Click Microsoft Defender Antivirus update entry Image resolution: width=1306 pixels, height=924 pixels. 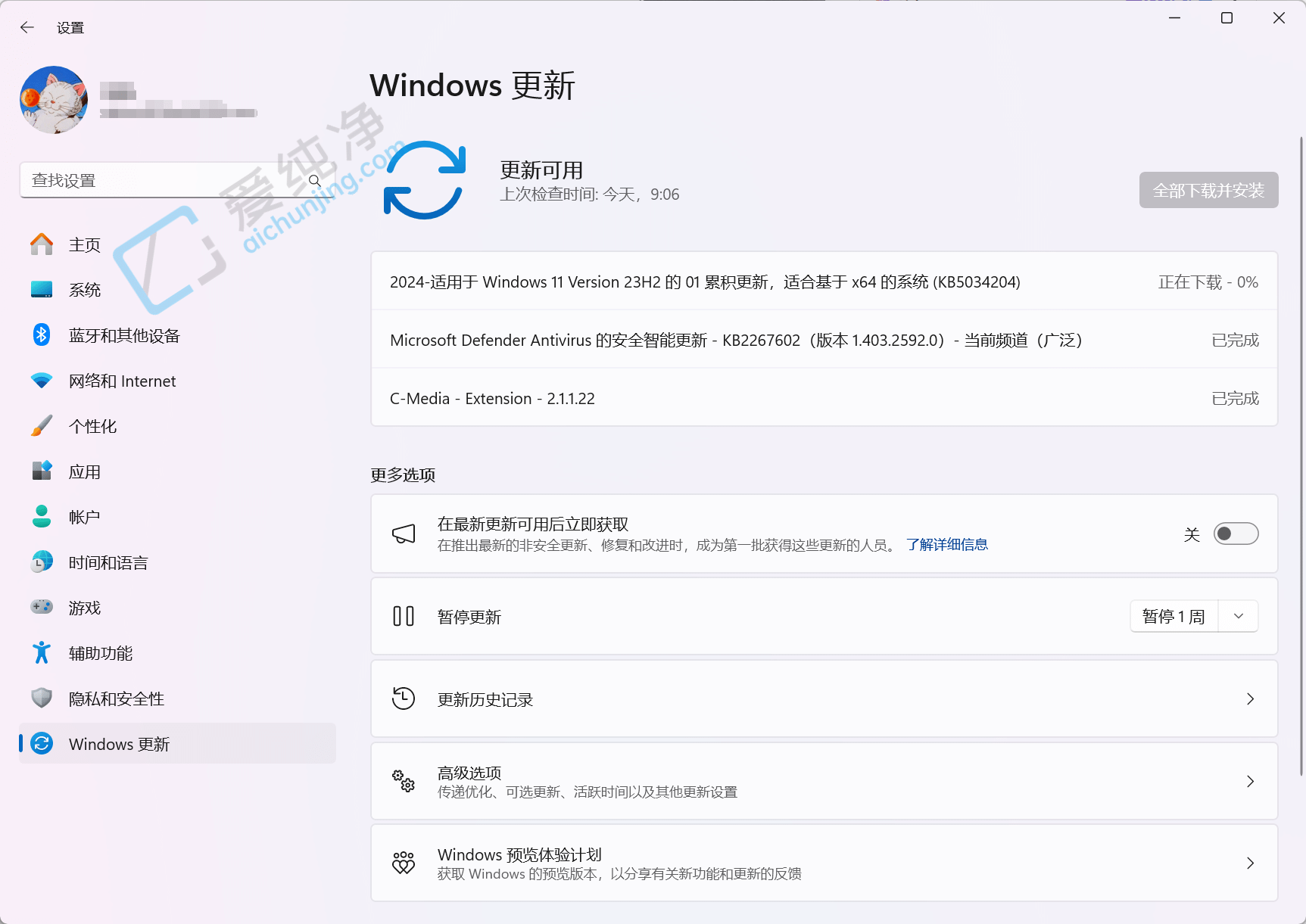click(824, 340)
